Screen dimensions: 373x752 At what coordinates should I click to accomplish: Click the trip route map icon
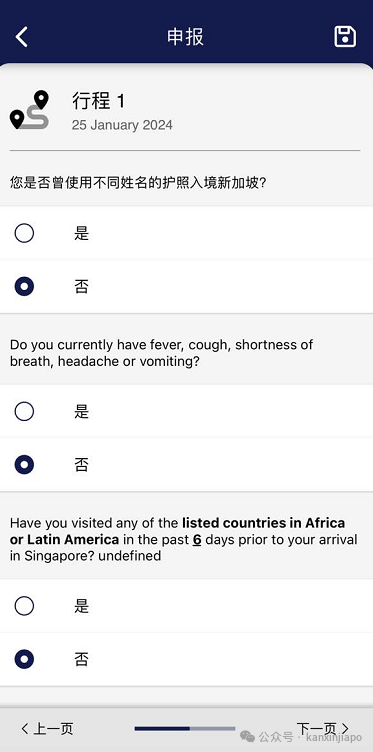click(30, 110)
